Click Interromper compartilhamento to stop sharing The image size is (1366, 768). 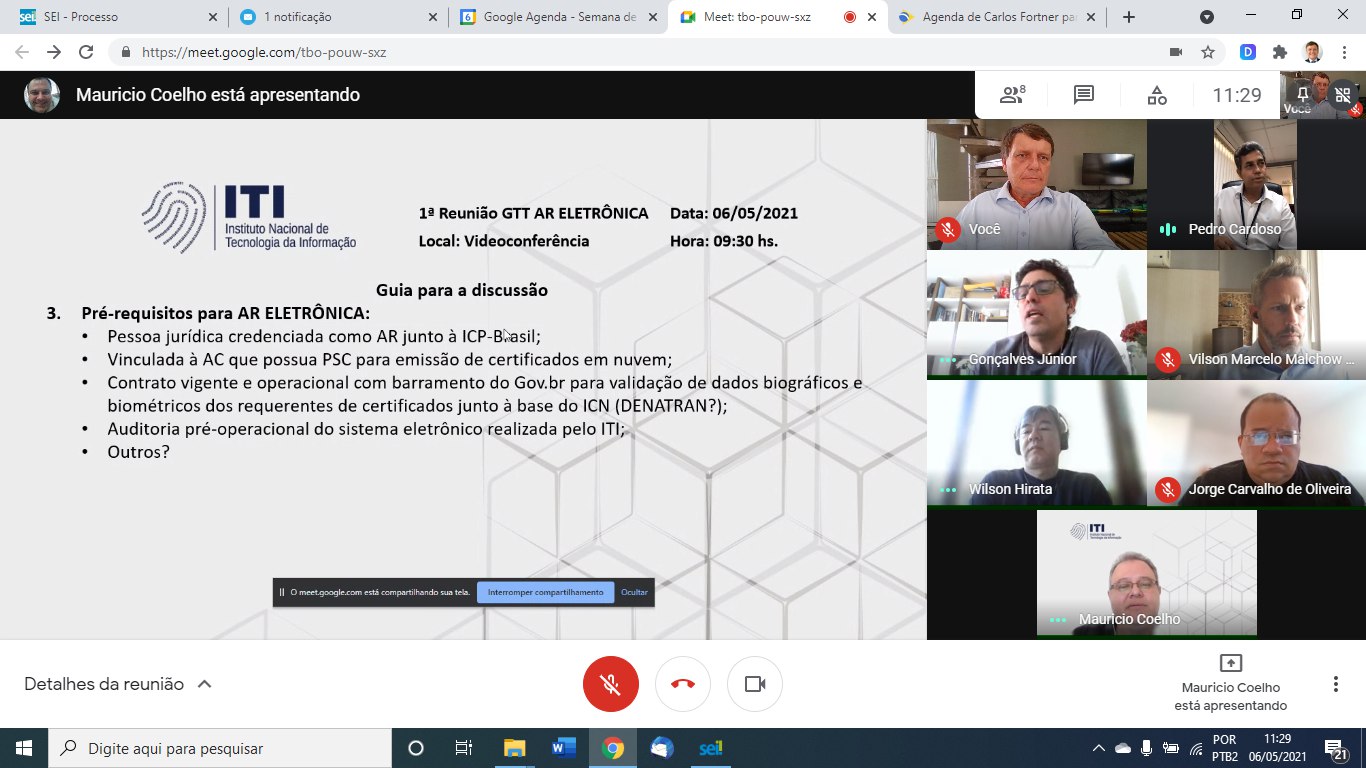pos(545,591)
